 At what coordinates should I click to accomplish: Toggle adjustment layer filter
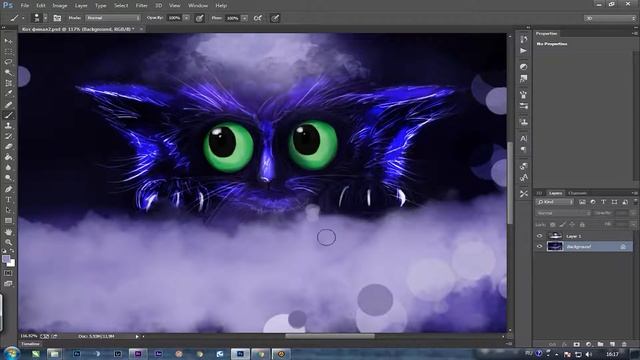[593, 202]
